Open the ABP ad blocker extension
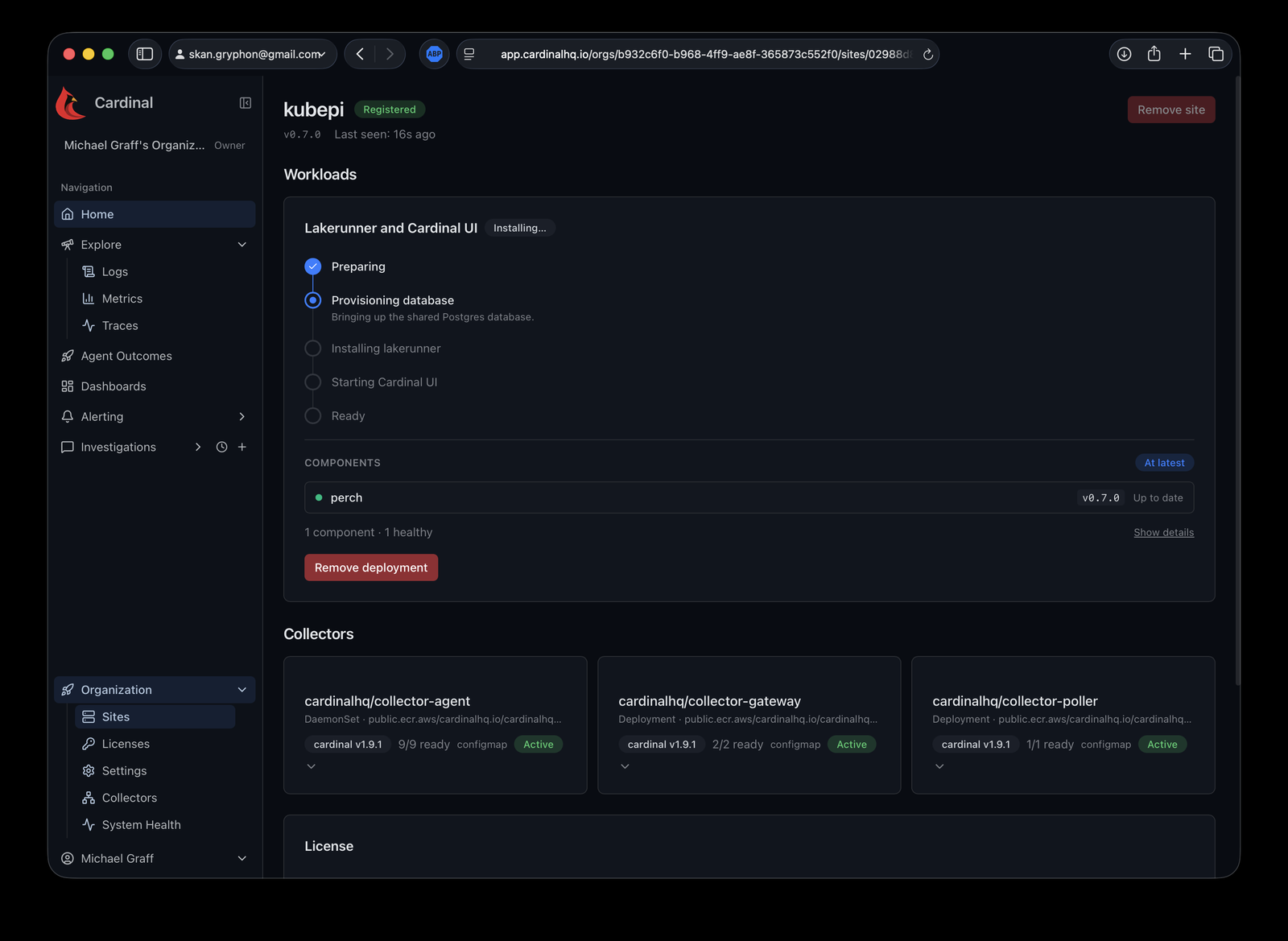Viewport: 1288px width, 941px height. point(435,54)
